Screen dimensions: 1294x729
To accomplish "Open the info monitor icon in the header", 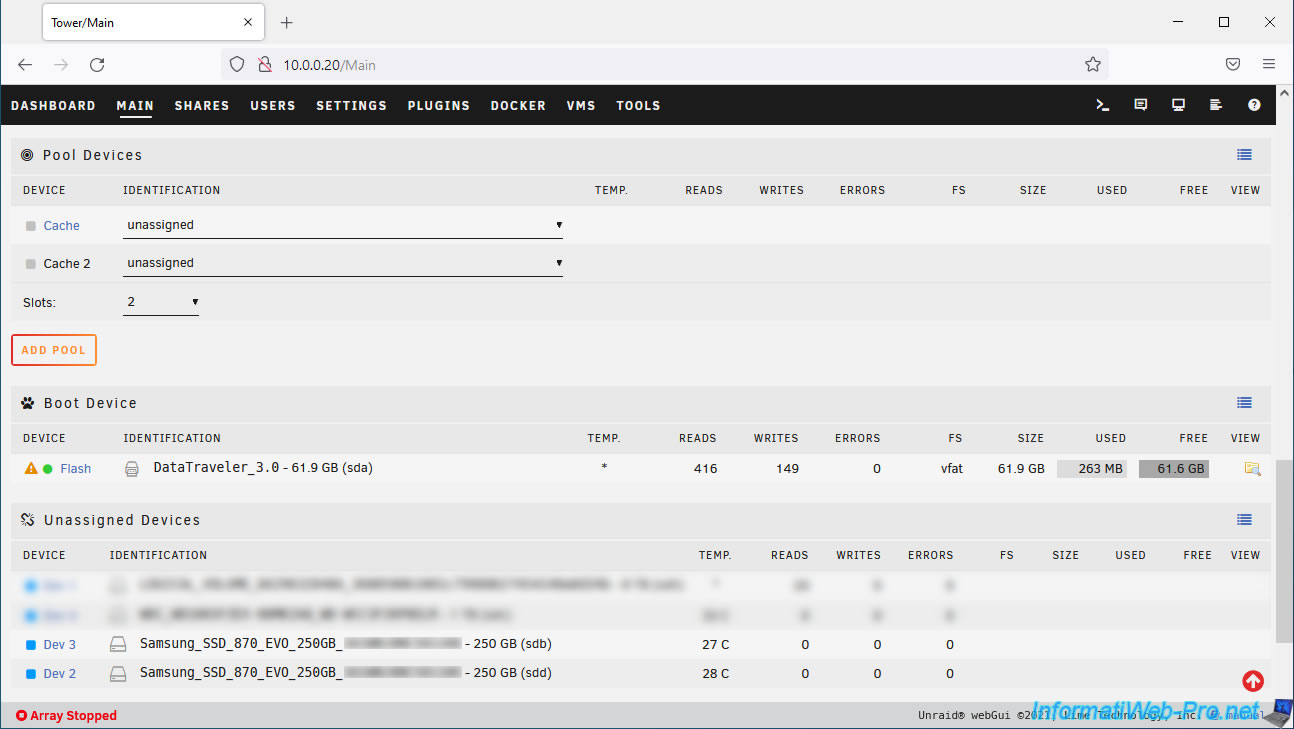I will [1178, 105].
